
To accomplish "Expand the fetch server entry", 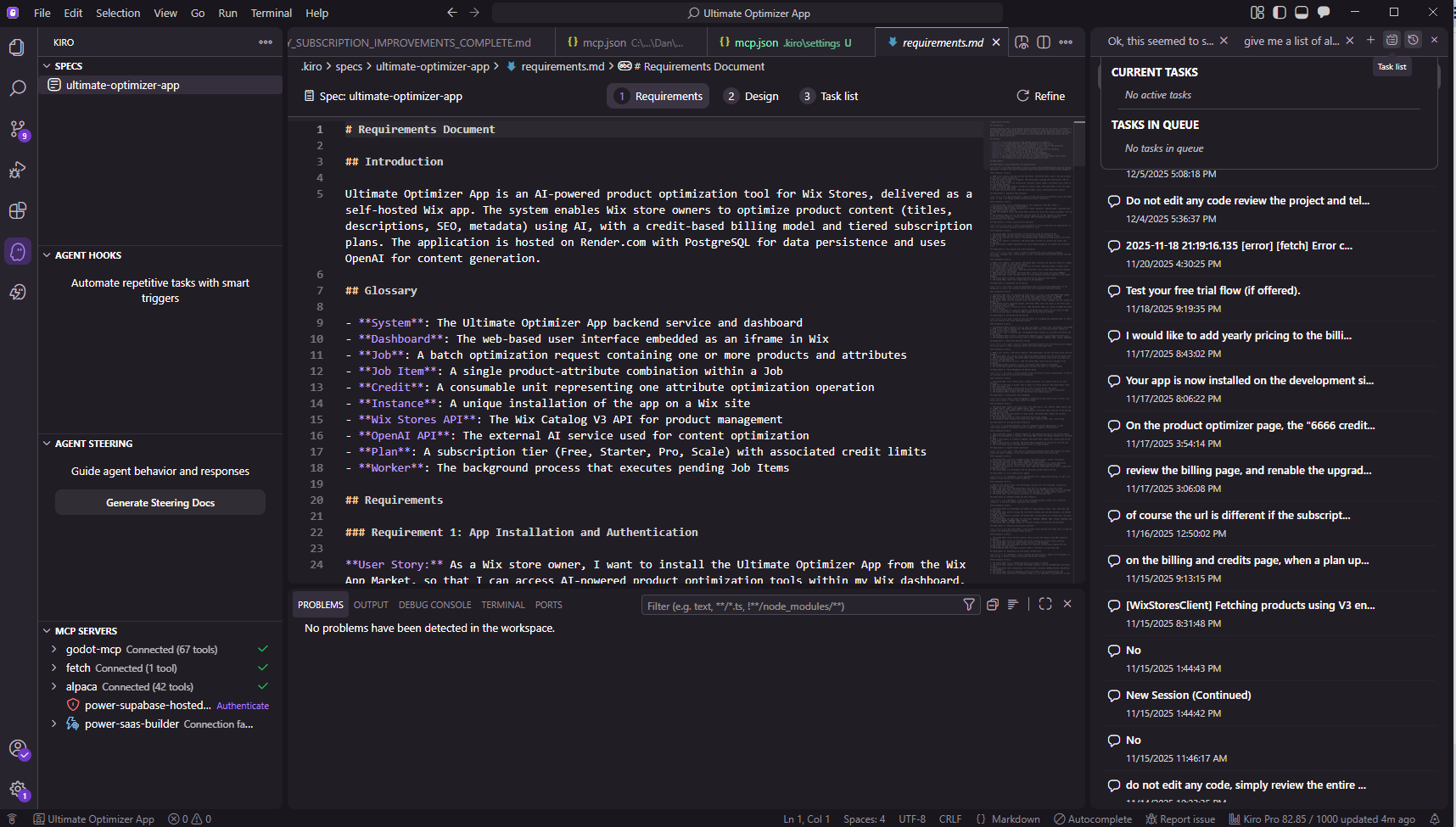I will pyautogui.click(x=54, y=668).
